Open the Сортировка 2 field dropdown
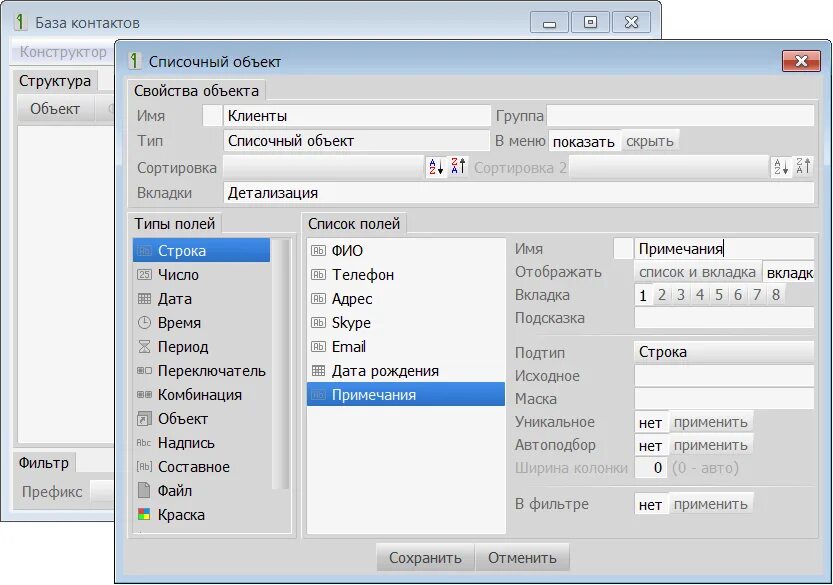This screenshot has width=833, height=585. [668, 167]
